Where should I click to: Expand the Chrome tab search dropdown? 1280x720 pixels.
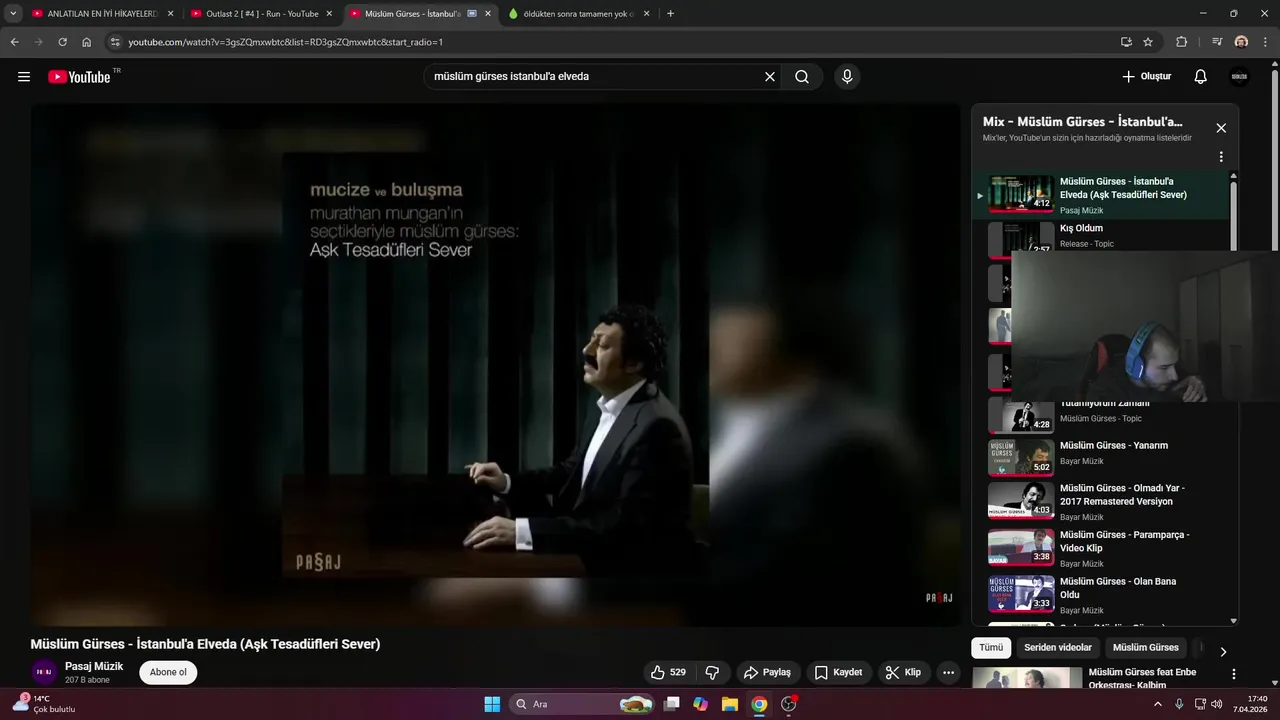13,14
